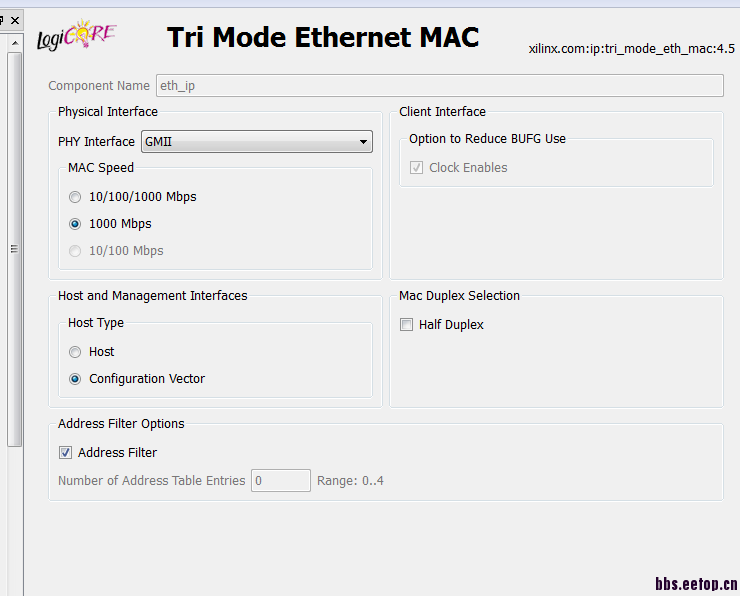
Task: Click the Number of Address Table Entries field
Action: 281,480
